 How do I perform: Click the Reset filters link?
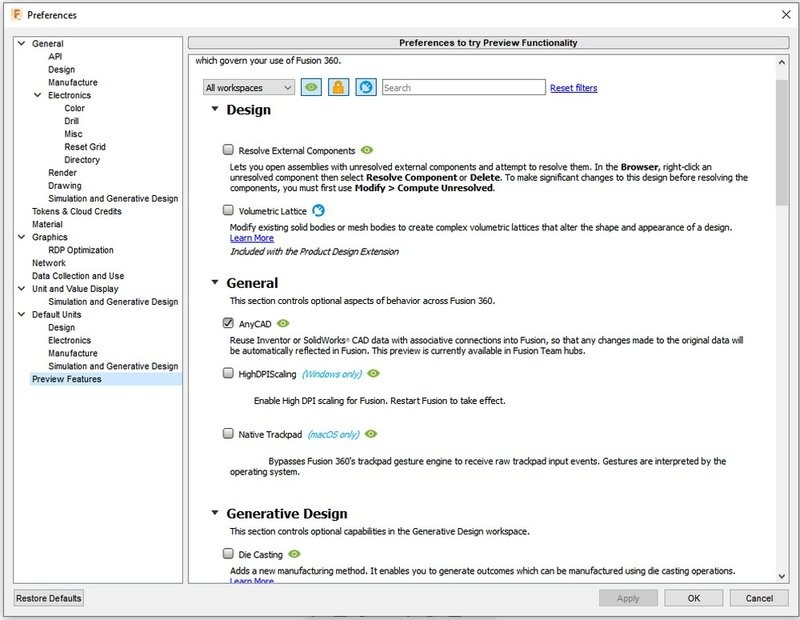click(573, 88)
